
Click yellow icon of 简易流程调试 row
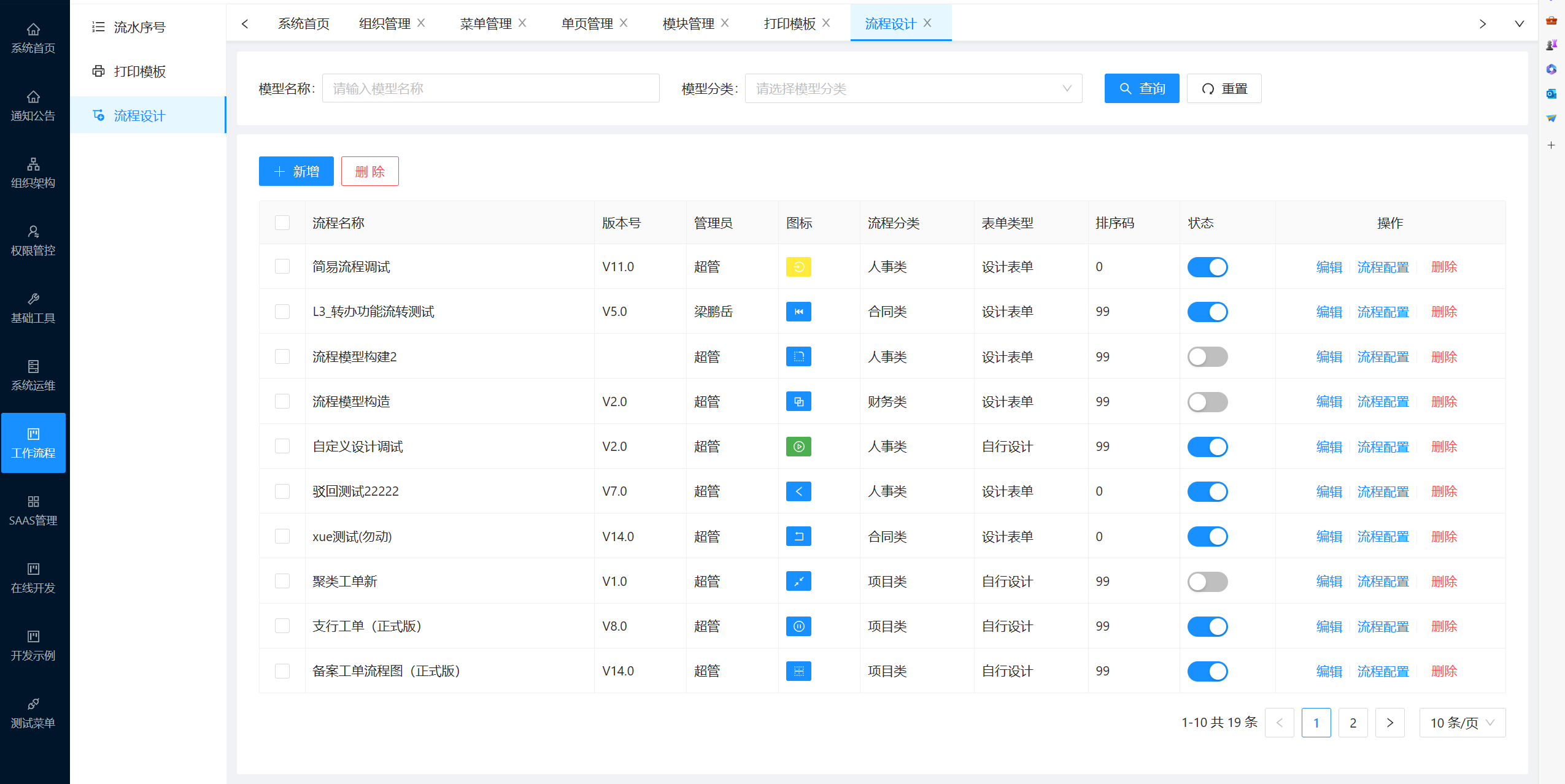click(798, 267)
